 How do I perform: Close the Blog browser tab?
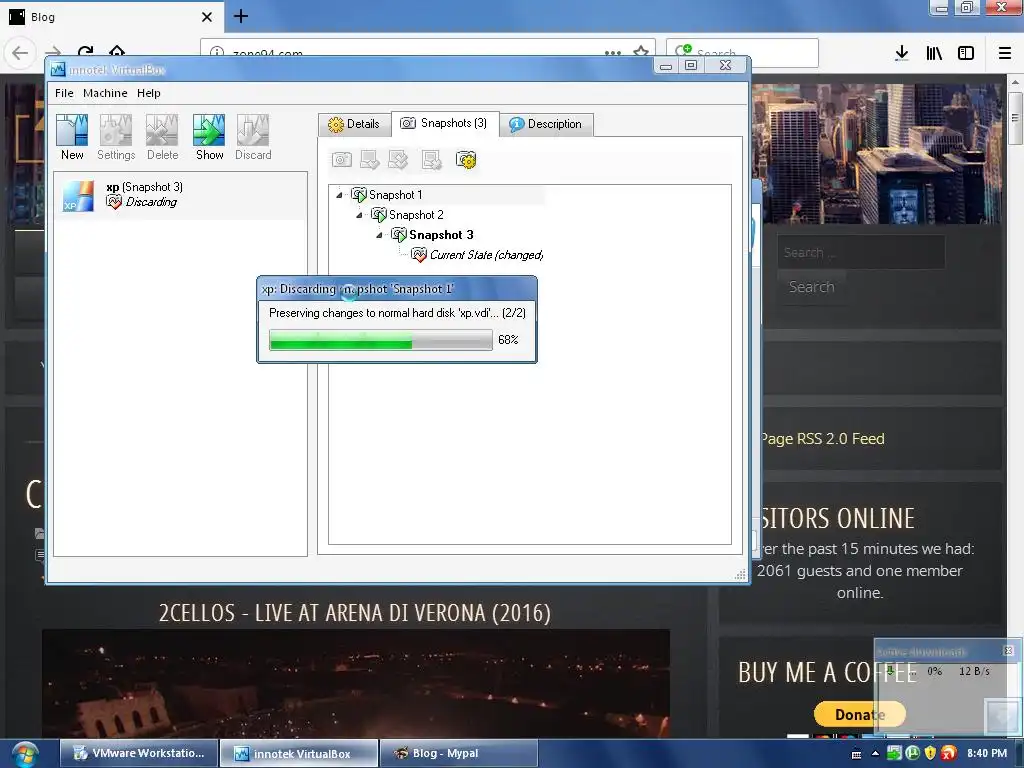click(x=207, y=17)
